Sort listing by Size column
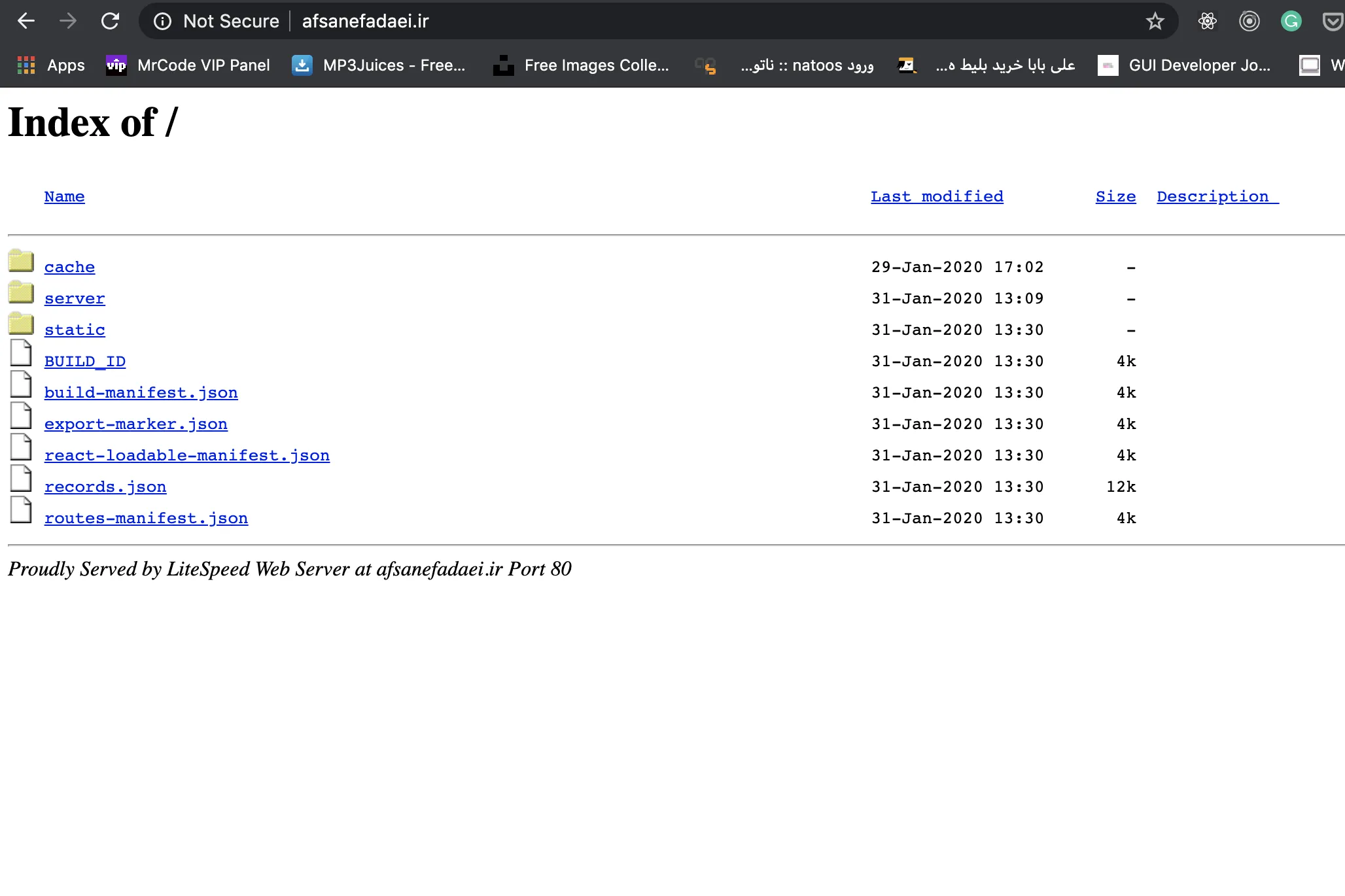The height and width of the screenshot is (896, 1345). click(1115, 197)
